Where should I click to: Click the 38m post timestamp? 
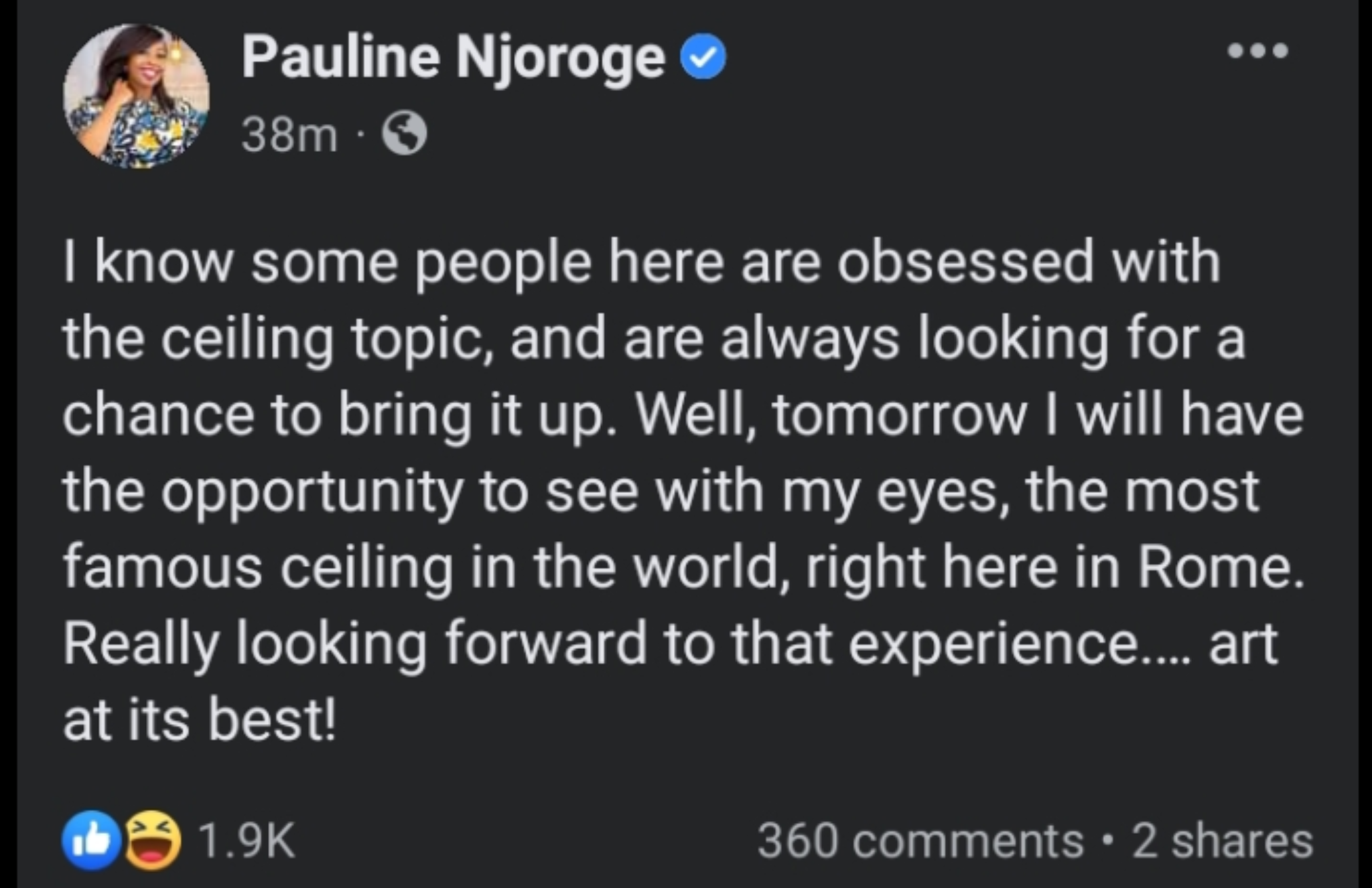tap(289, 135)
